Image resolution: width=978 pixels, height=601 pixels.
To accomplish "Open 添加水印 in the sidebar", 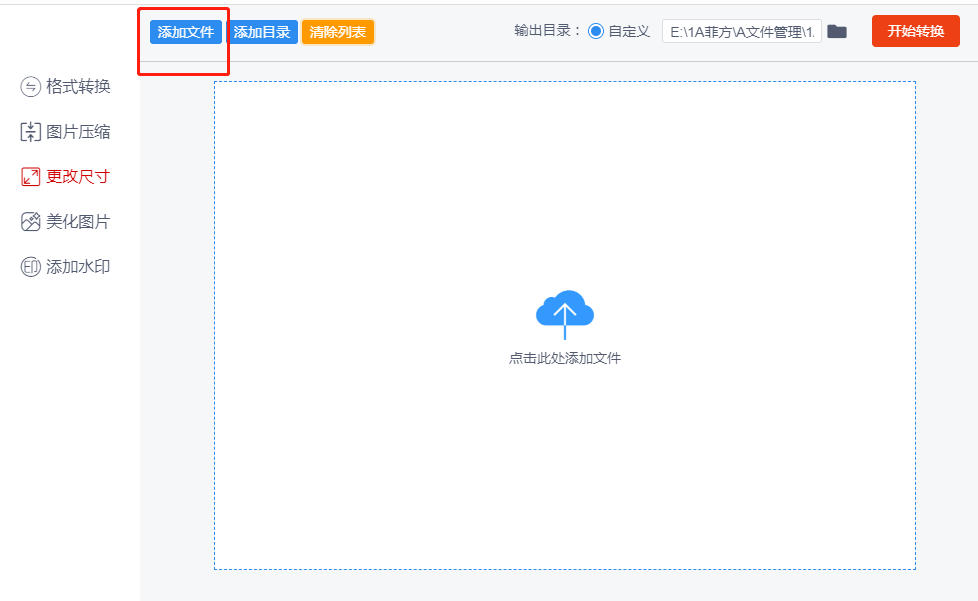I will (65, 267).
